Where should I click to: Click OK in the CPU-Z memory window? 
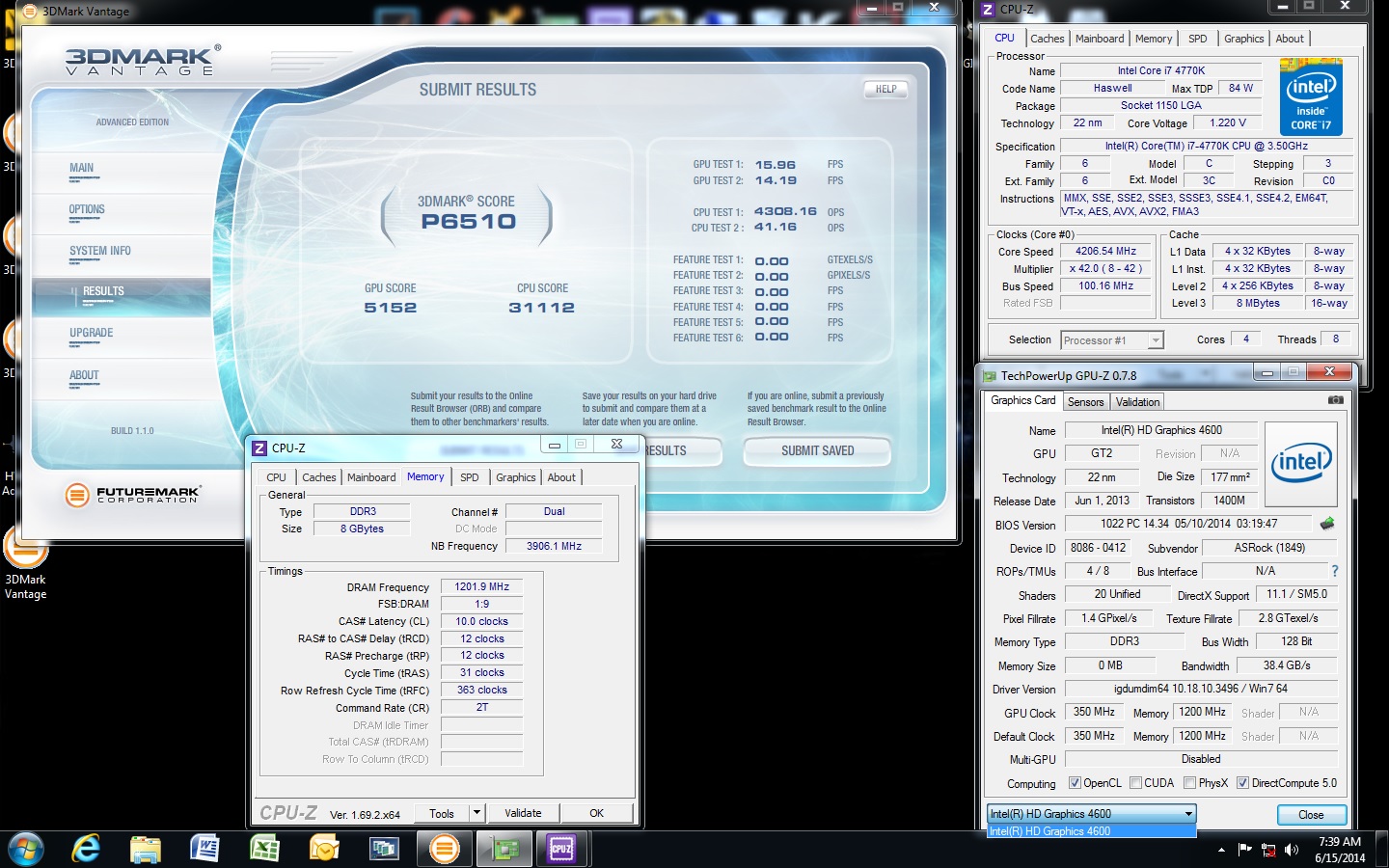(596, 813)
